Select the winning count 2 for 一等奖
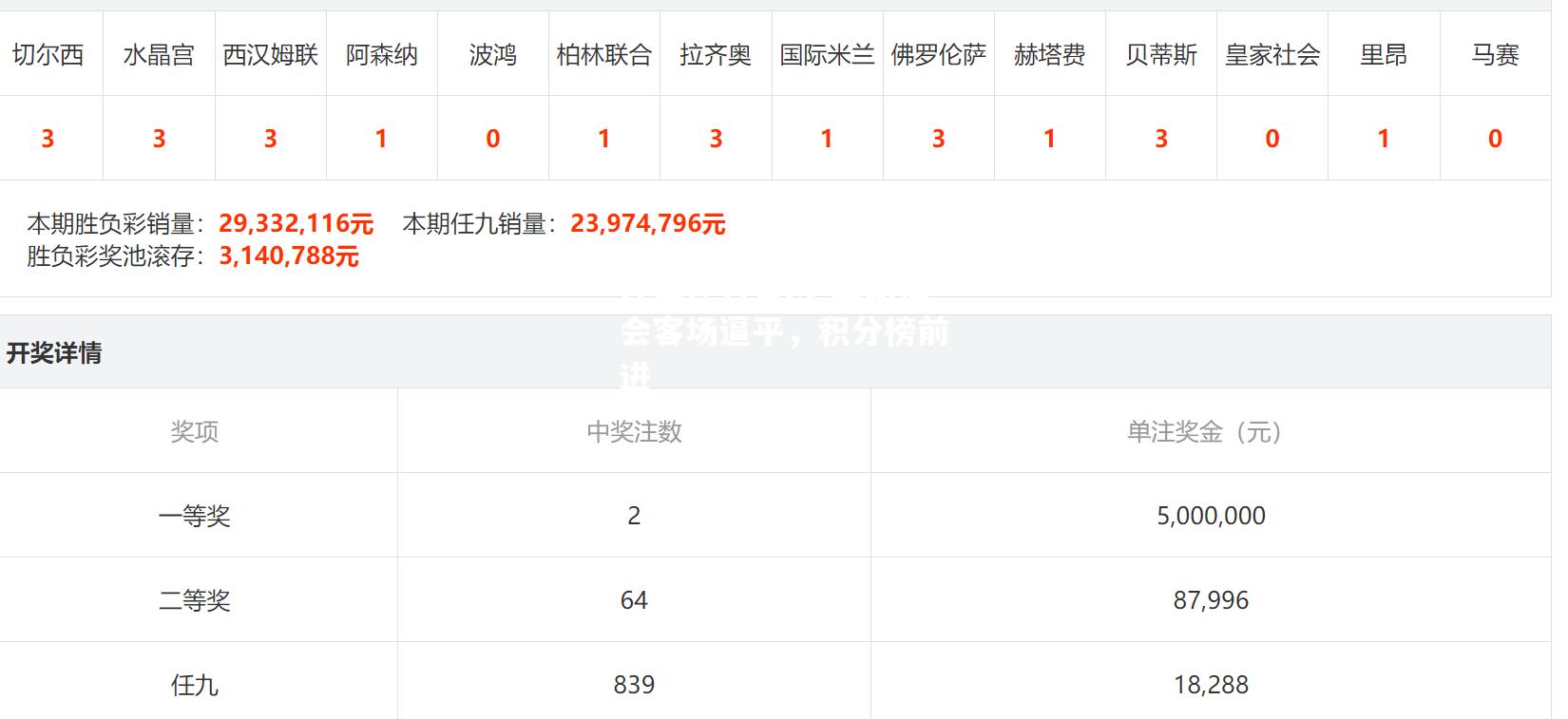 pos(634,516)
